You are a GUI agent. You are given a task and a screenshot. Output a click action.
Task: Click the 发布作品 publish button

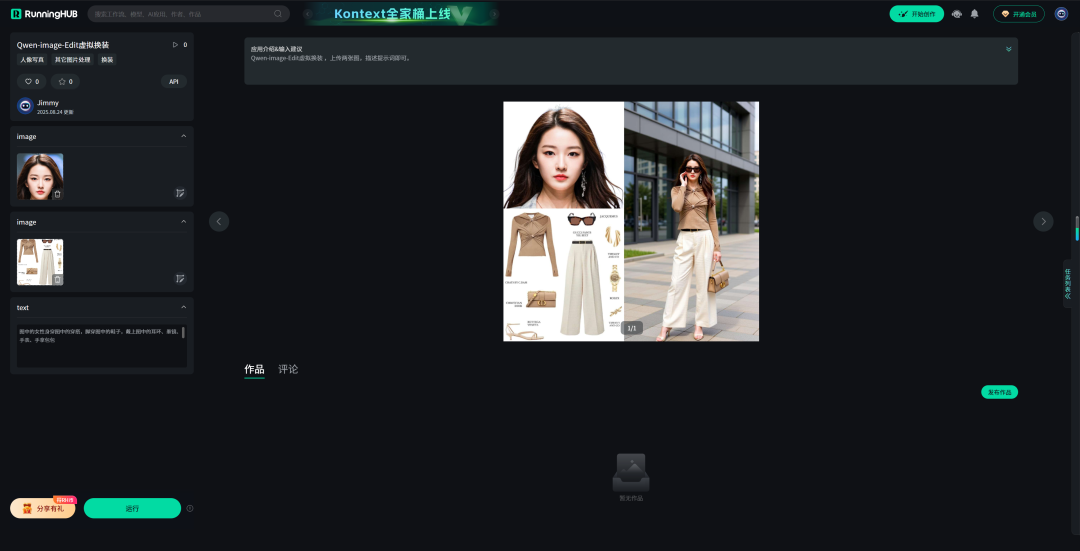click(x=999, y=392)
